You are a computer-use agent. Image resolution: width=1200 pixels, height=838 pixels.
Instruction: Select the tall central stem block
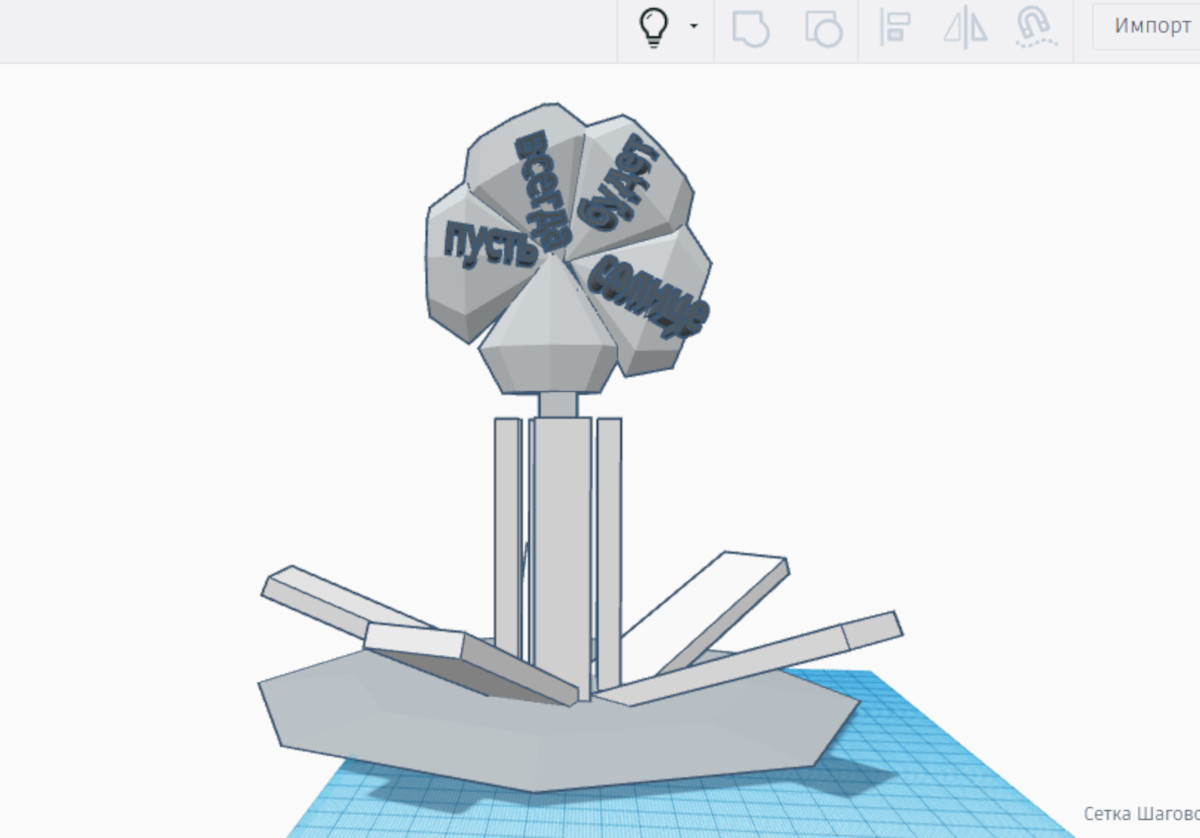[x=560, y=540]
